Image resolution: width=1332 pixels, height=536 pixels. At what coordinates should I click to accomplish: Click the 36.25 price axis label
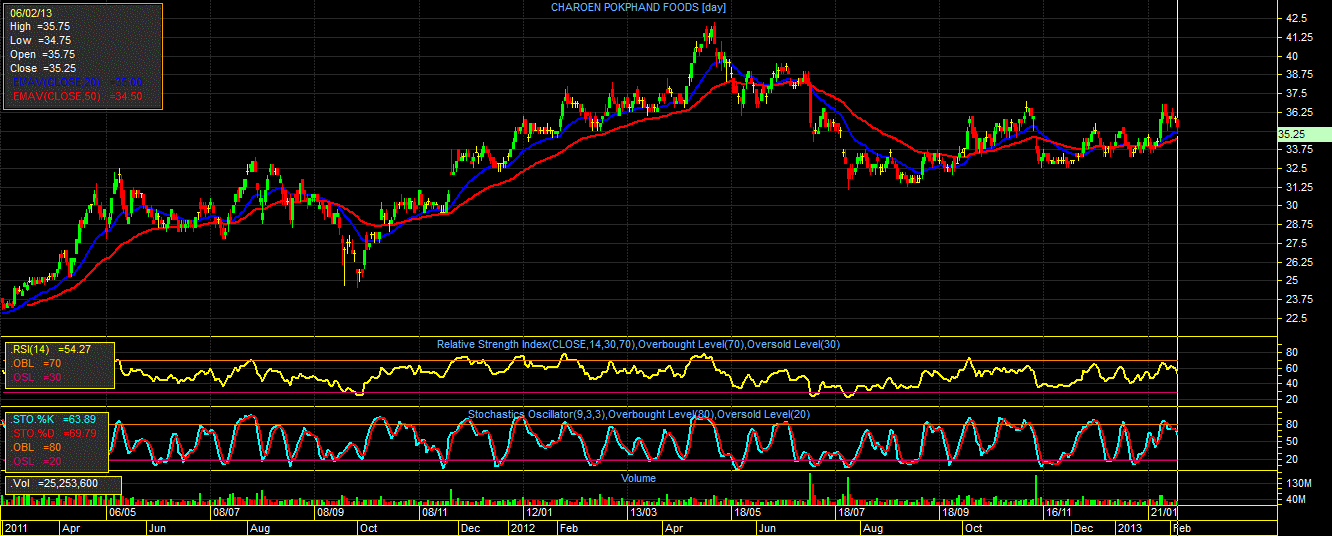1302,112
